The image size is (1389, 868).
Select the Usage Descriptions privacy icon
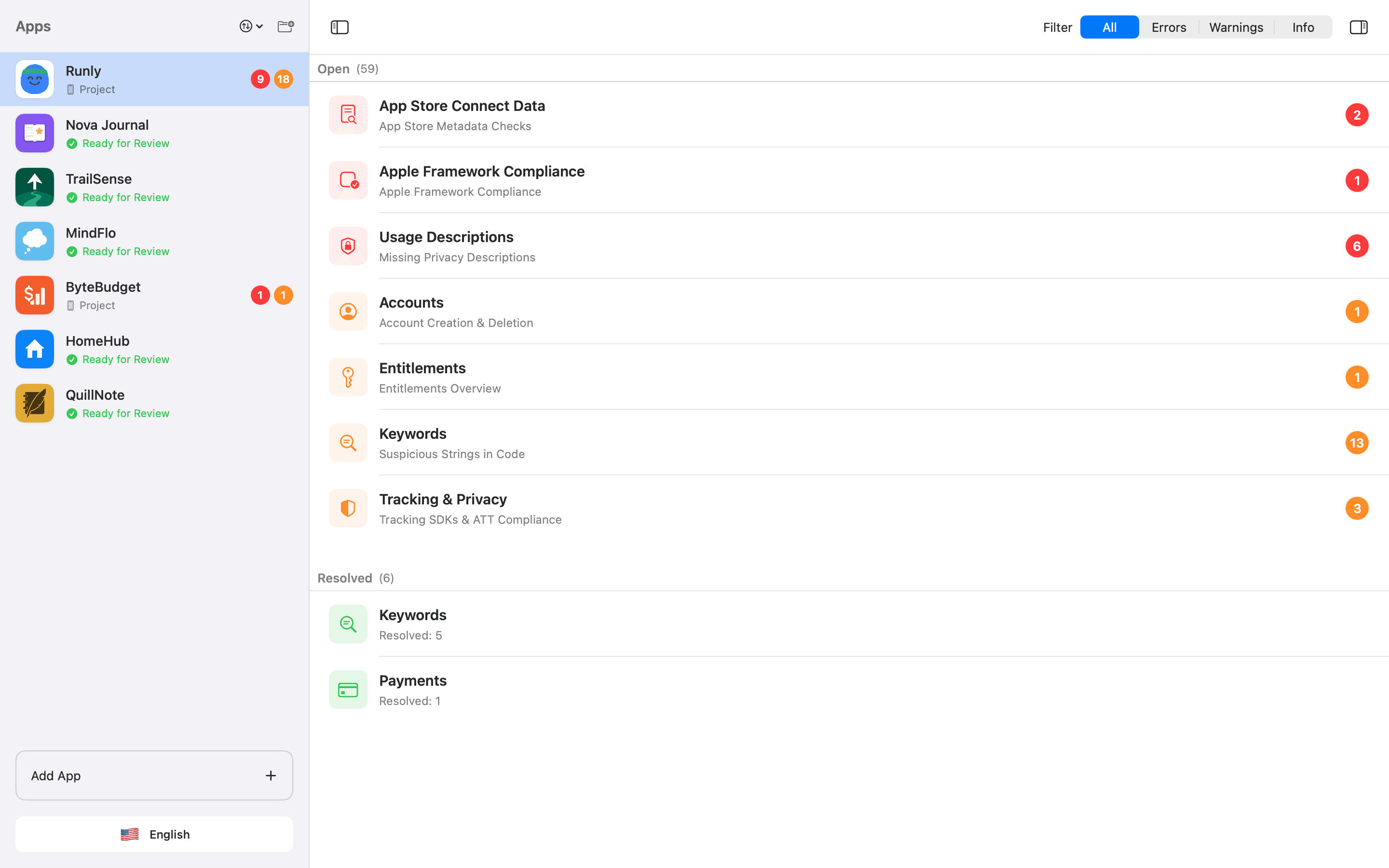coord(348,246)
